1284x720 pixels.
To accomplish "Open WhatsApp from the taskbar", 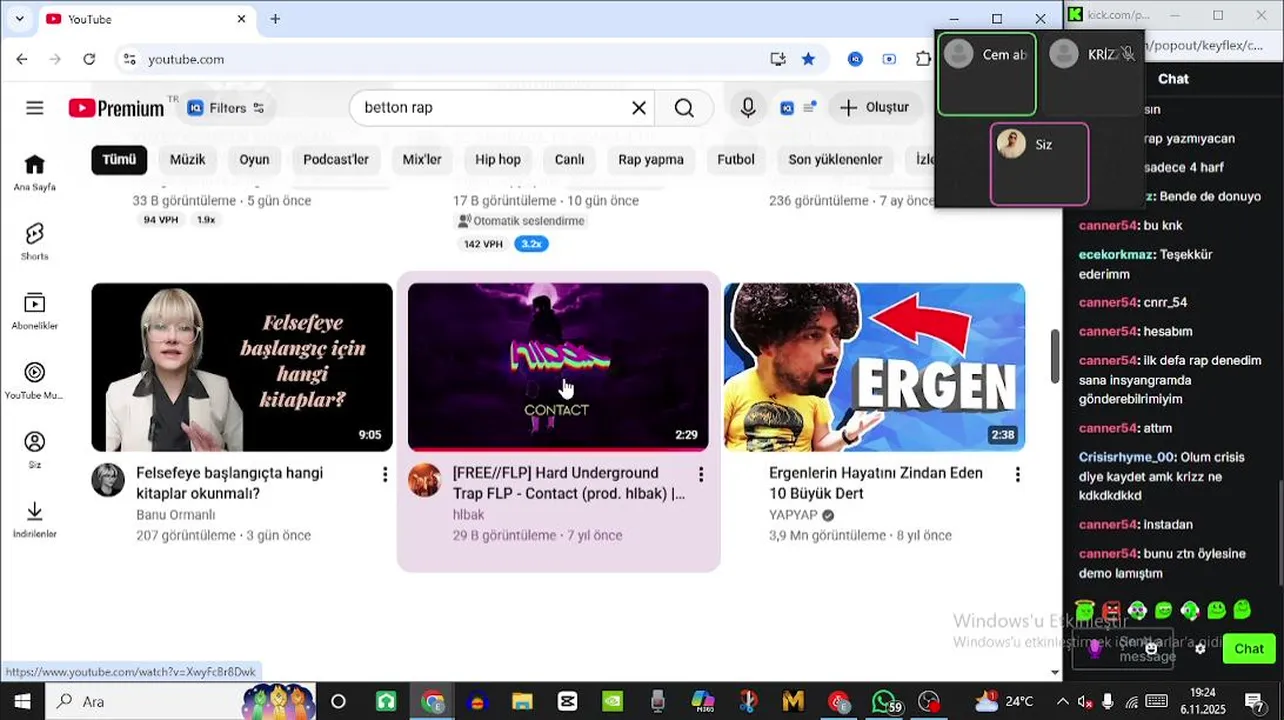I will [883, 702].
